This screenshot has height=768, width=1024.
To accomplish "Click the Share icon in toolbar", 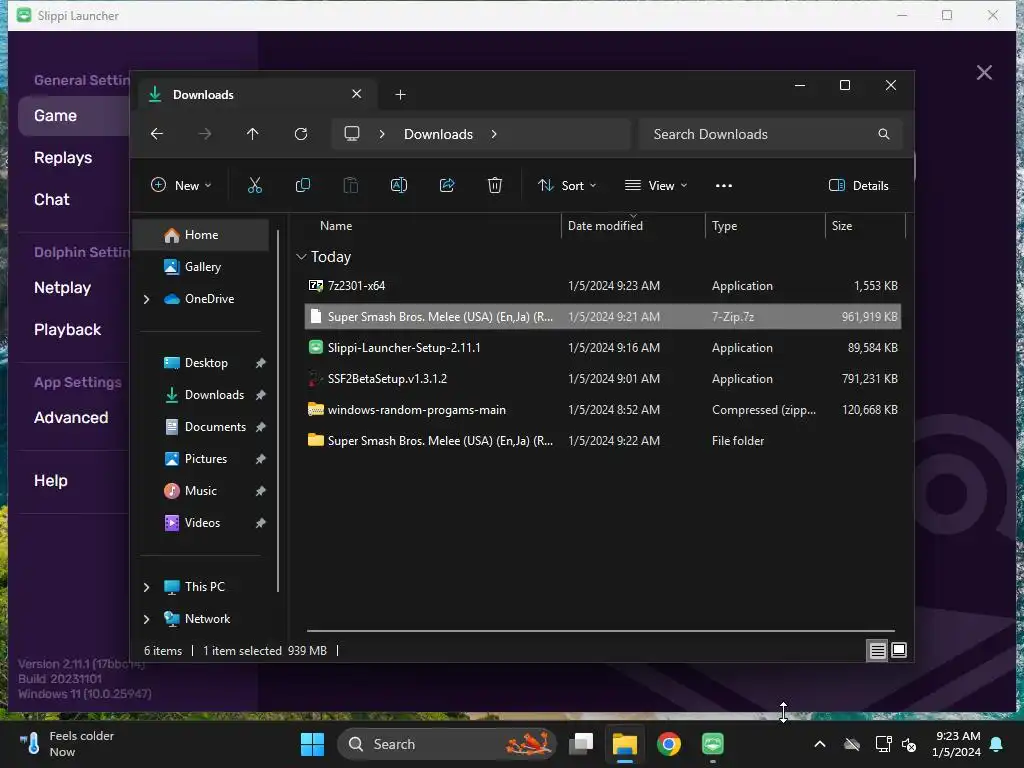I will 447,185.
